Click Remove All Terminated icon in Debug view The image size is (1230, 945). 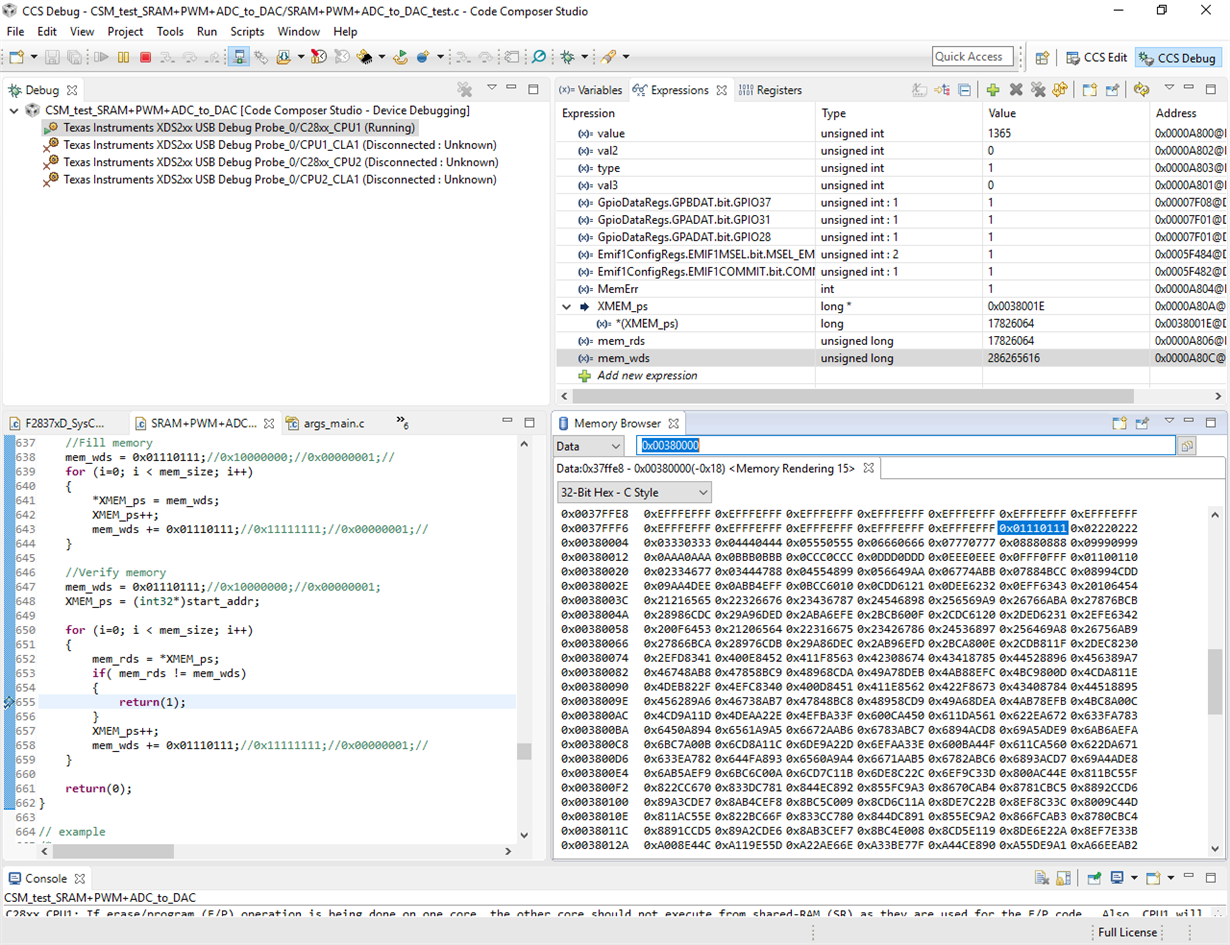point(464,90)
